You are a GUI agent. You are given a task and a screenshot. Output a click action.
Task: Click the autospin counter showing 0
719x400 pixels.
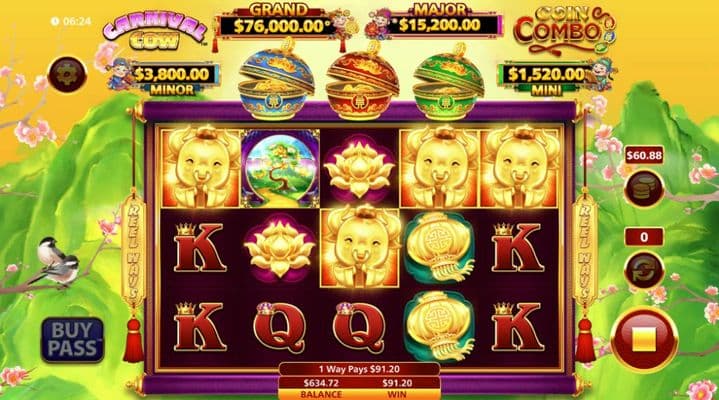(644, 237)
